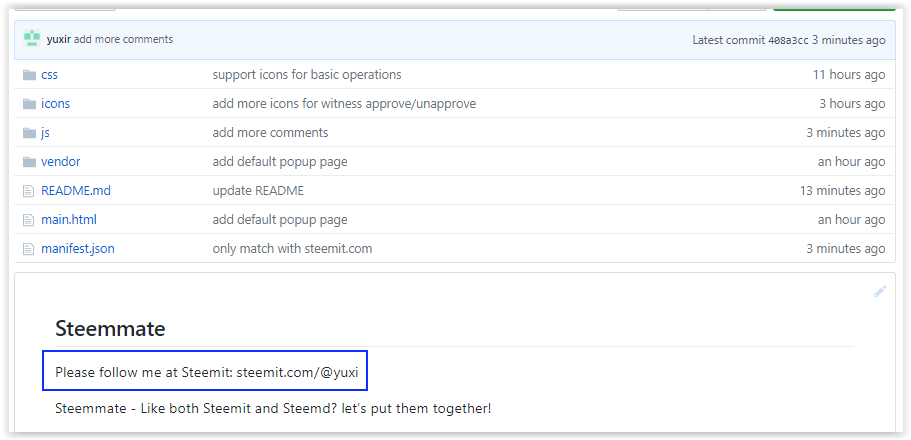This screenshot has width=911, height=440.
Task: Click the '13 minutes ago' timestamp
Action: pyautogui.click(x=842, y=191)
